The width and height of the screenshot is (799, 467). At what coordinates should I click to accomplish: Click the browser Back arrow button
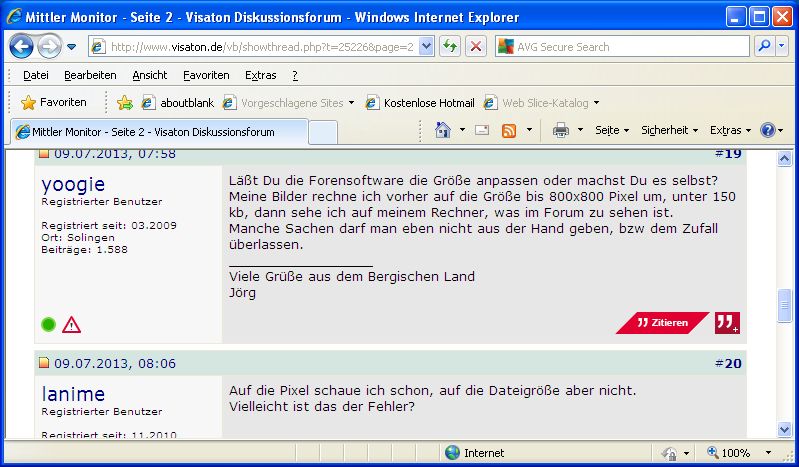click(x=21, y=47)
